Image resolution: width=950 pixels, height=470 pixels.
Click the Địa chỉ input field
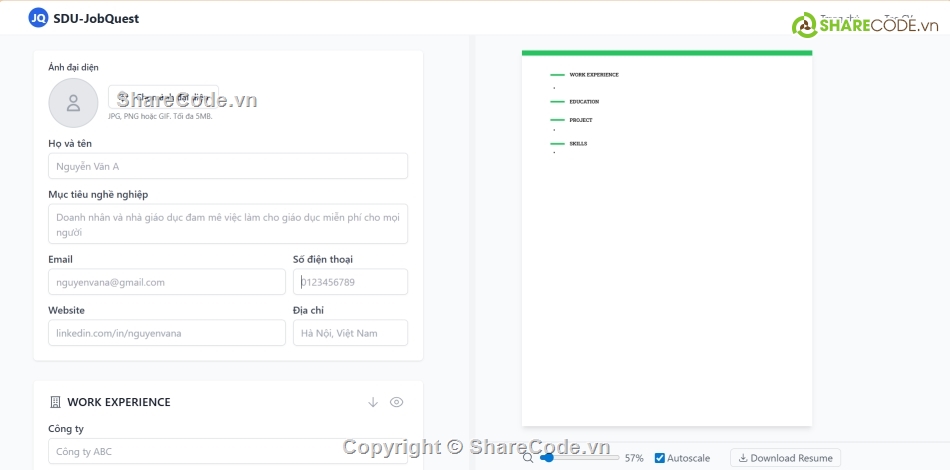(350, 333)
